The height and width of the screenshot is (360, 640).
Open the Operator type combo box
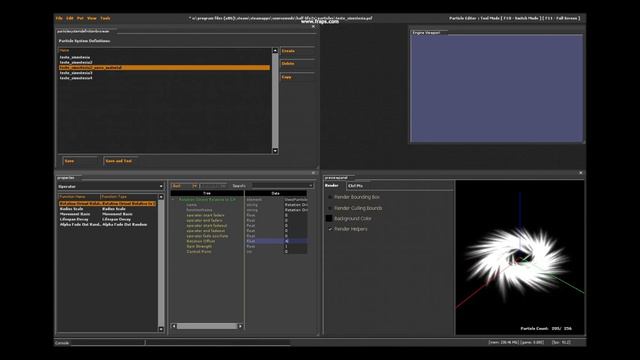110,187
